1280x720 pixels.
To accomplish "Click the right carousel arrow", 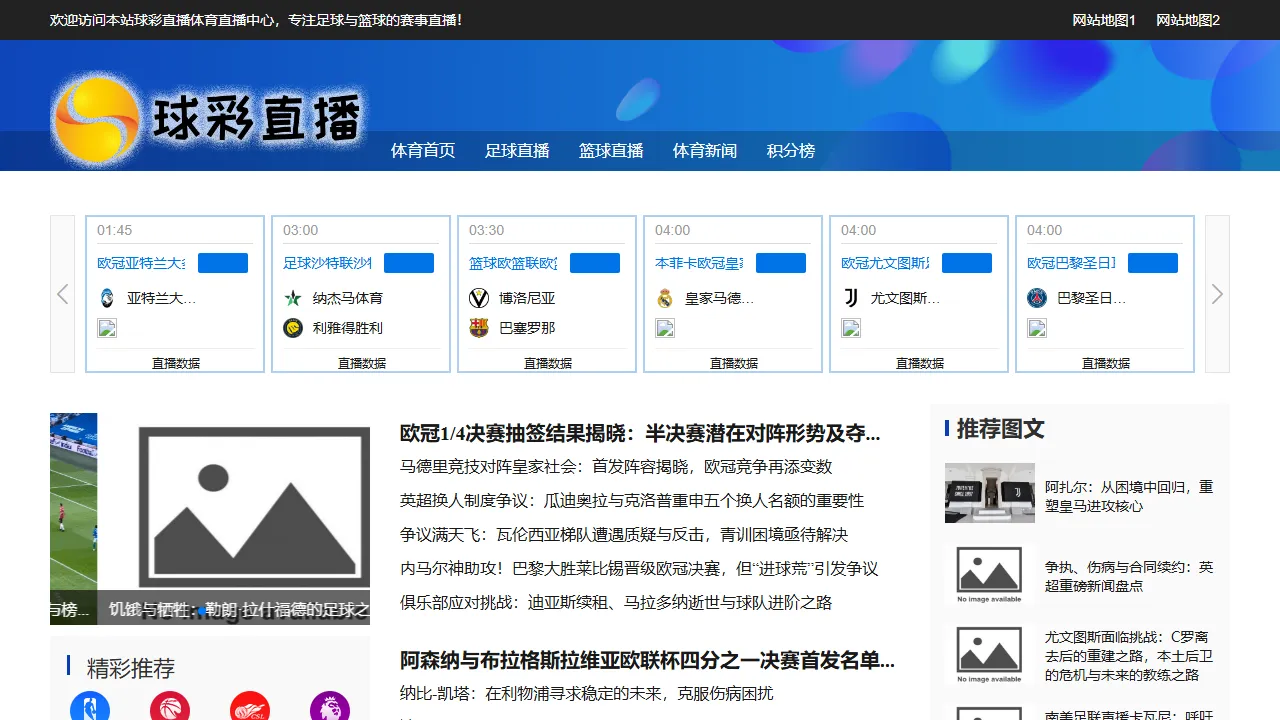I will coord(1217,294).
